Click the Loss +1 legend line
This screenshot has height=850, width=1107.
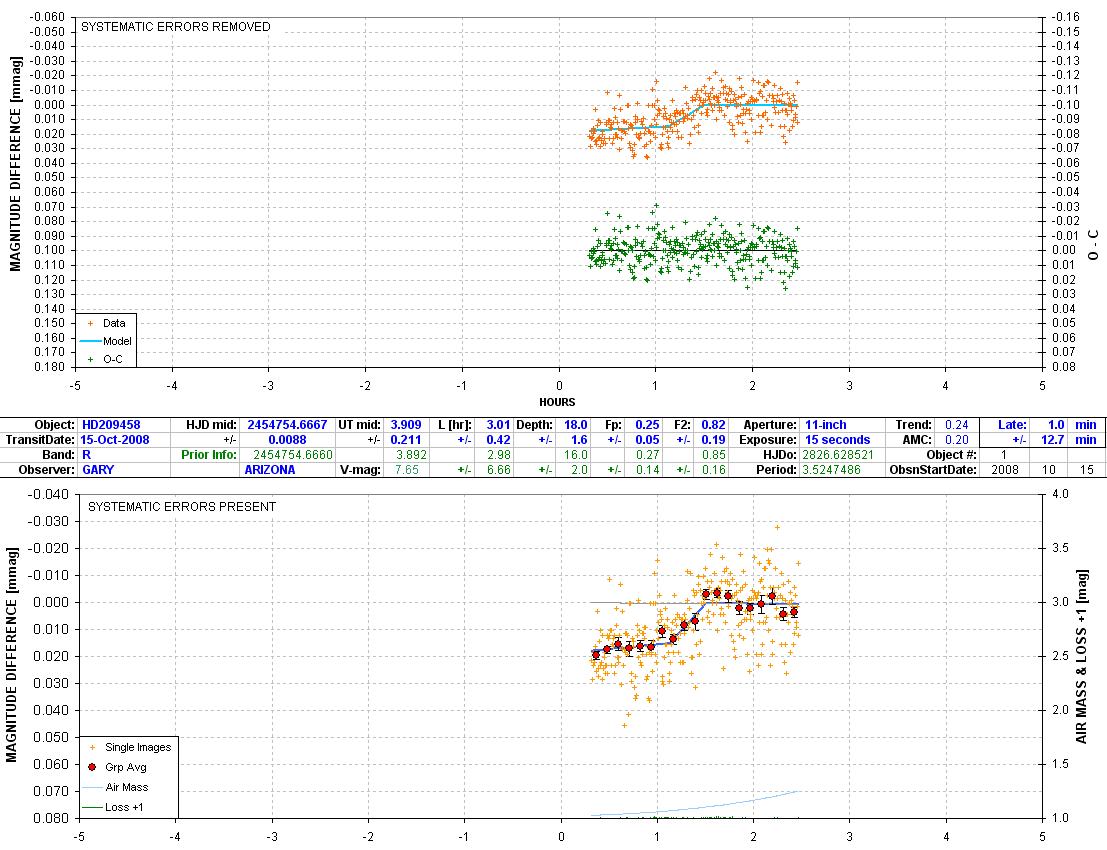93,806
